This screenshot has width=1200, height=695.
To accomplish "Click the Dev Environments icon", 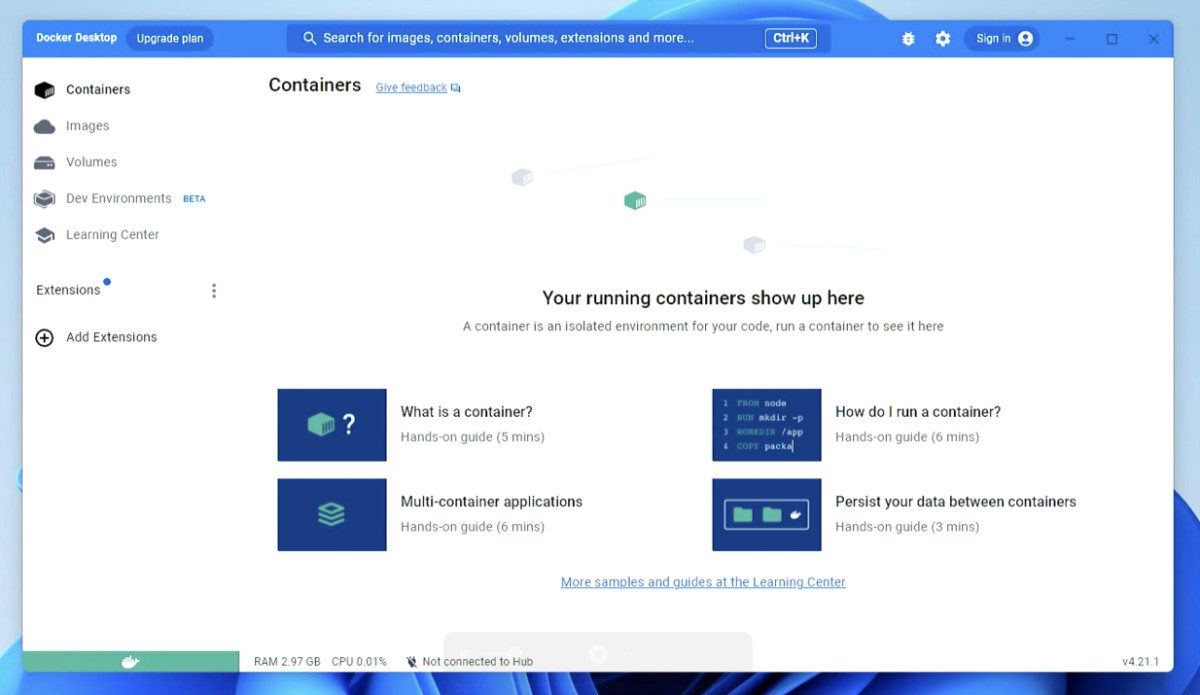I will (x=44, y=199).
